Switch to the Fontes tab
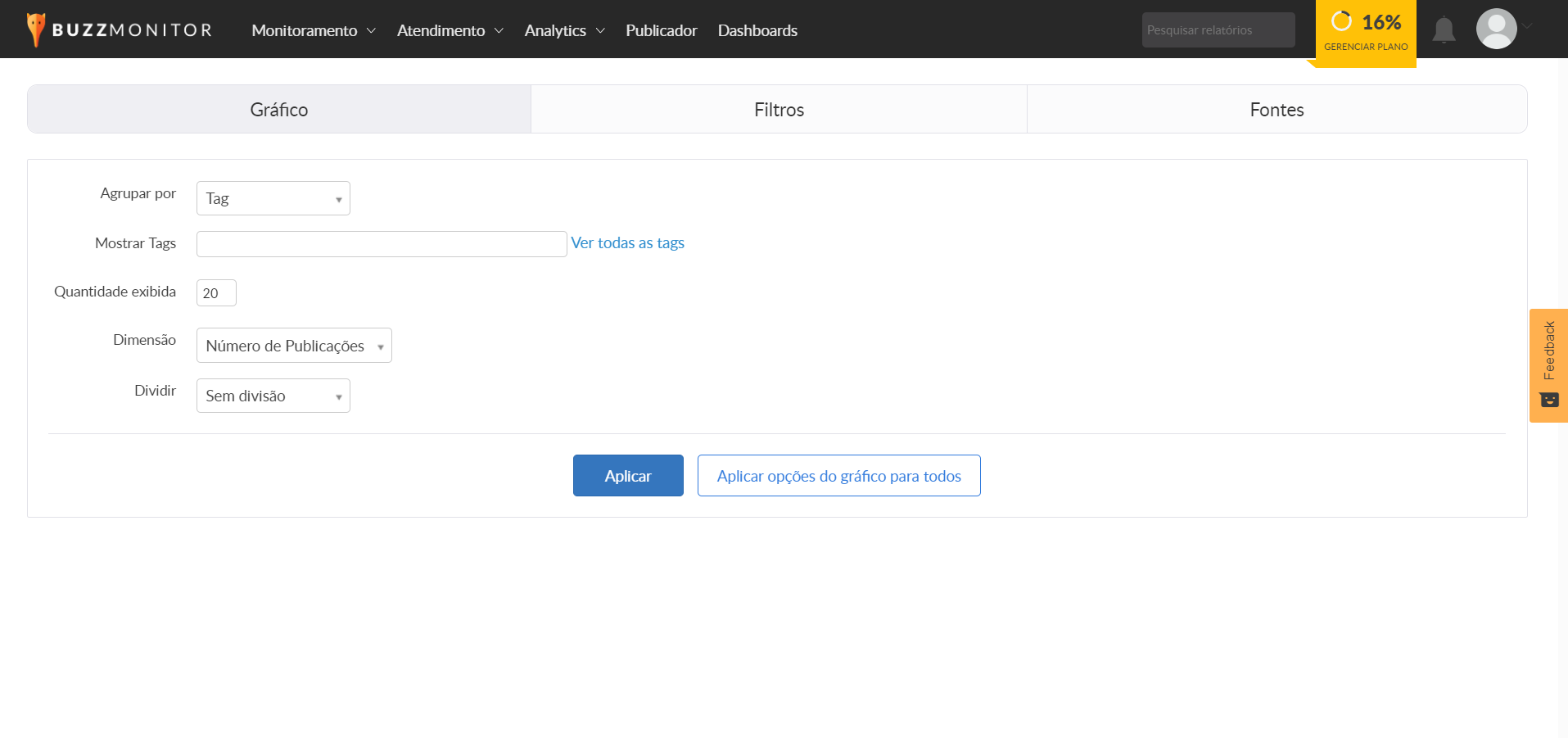The image size is (1568, 738). pyautogui.click(x=1277, y=110)
